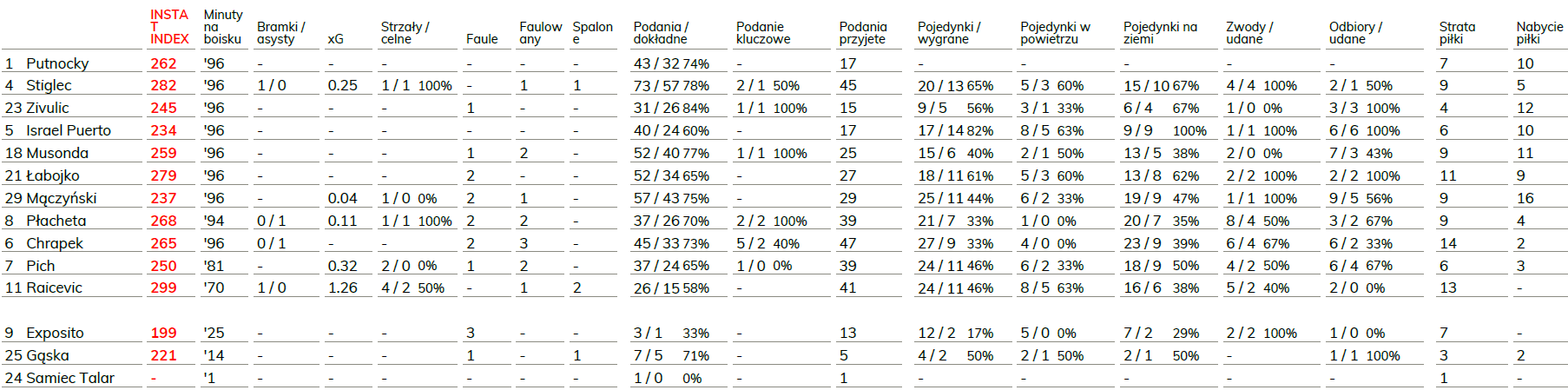Click the INSTAT INDEX column header
This screenshot has width=1568, height=390.
coord(168,27)
